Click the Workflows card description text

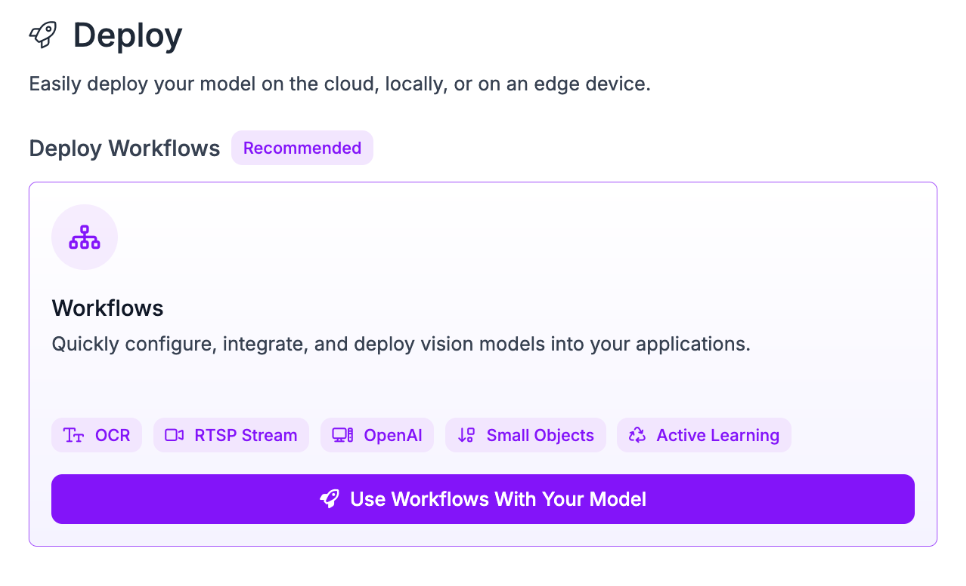coord(400,344)
